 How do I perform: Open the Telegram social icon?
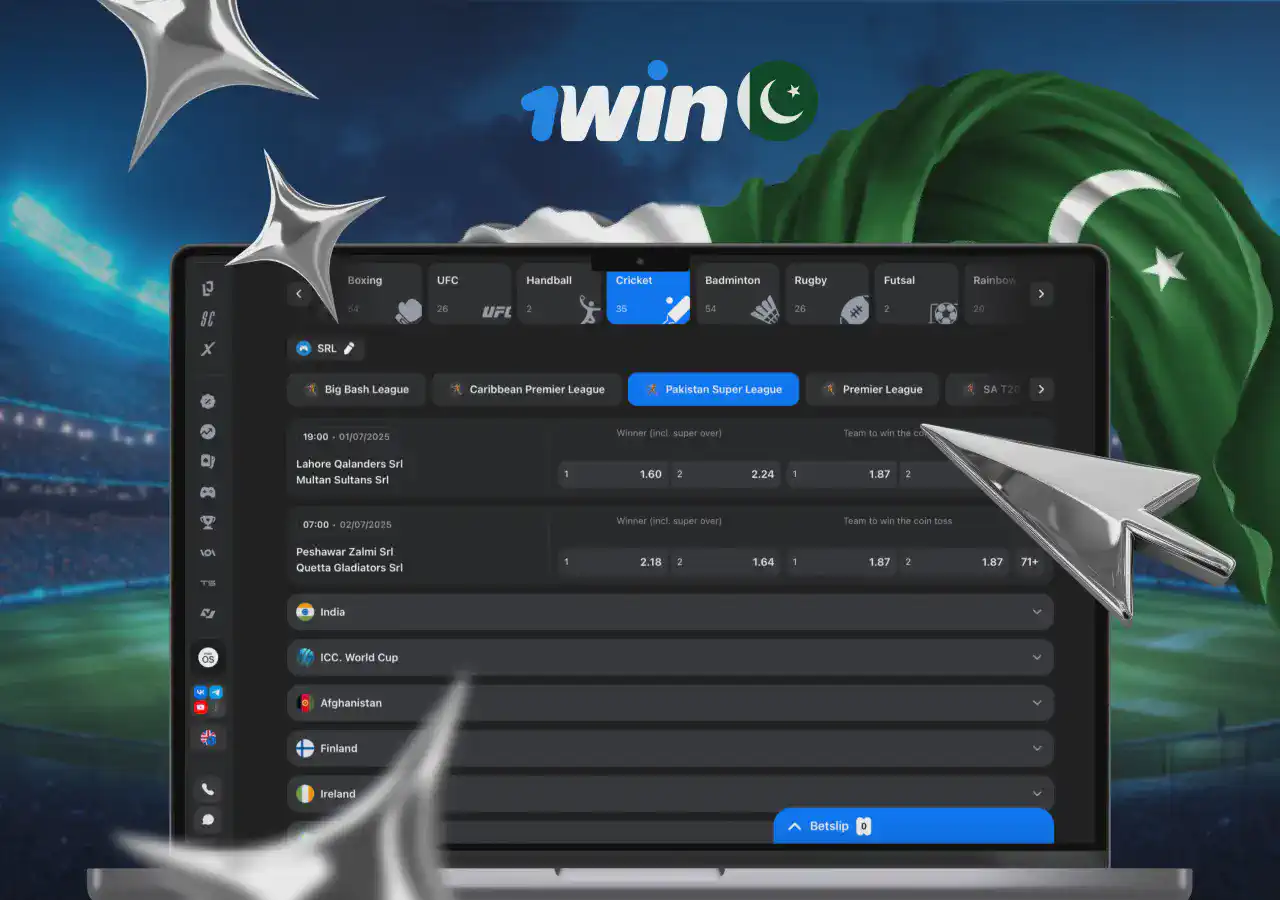coord(215,692)
